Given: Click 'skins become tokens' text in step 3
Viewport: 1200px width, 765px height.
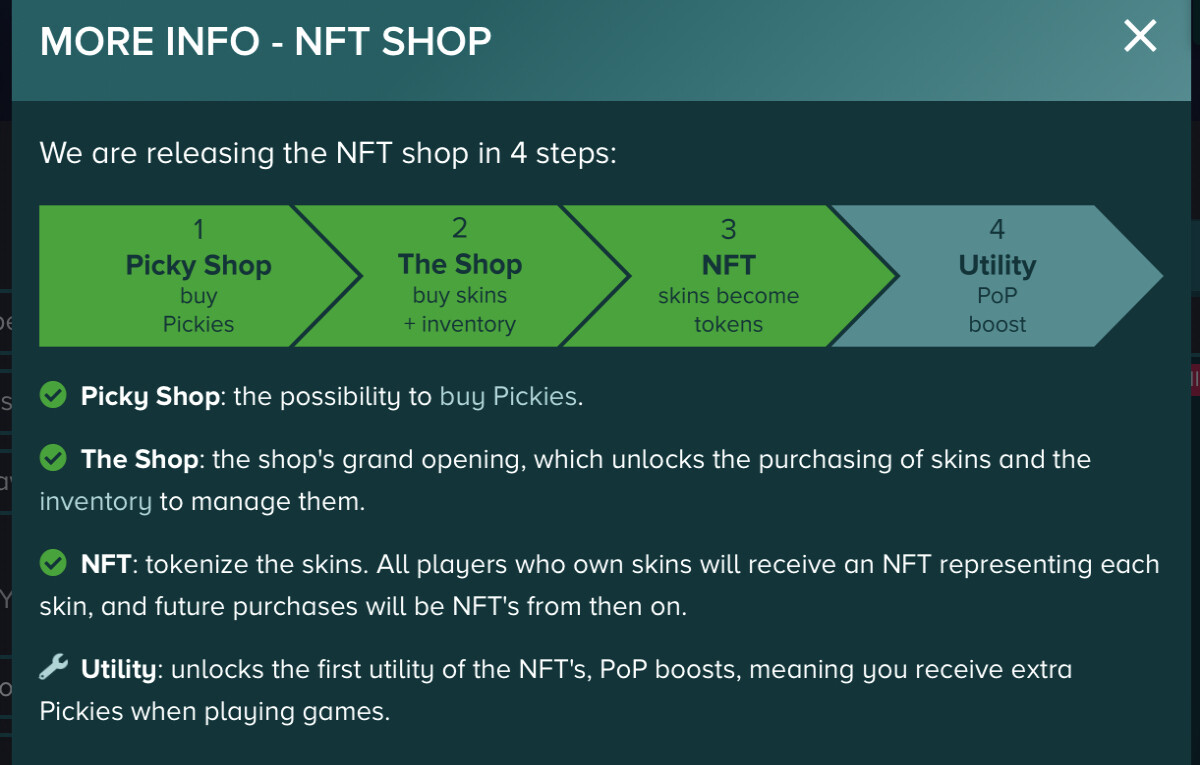Looking at the screenshot, I should click(729, 310).
